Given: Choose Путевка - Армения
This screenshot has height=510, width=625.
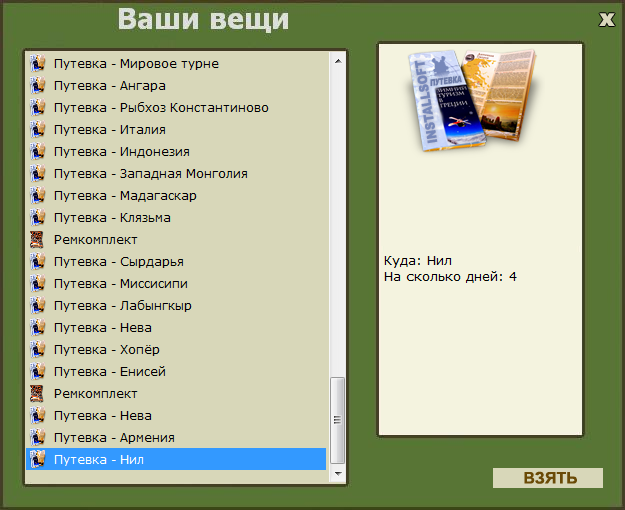Looking at the screenshot, I should point(176,438).
